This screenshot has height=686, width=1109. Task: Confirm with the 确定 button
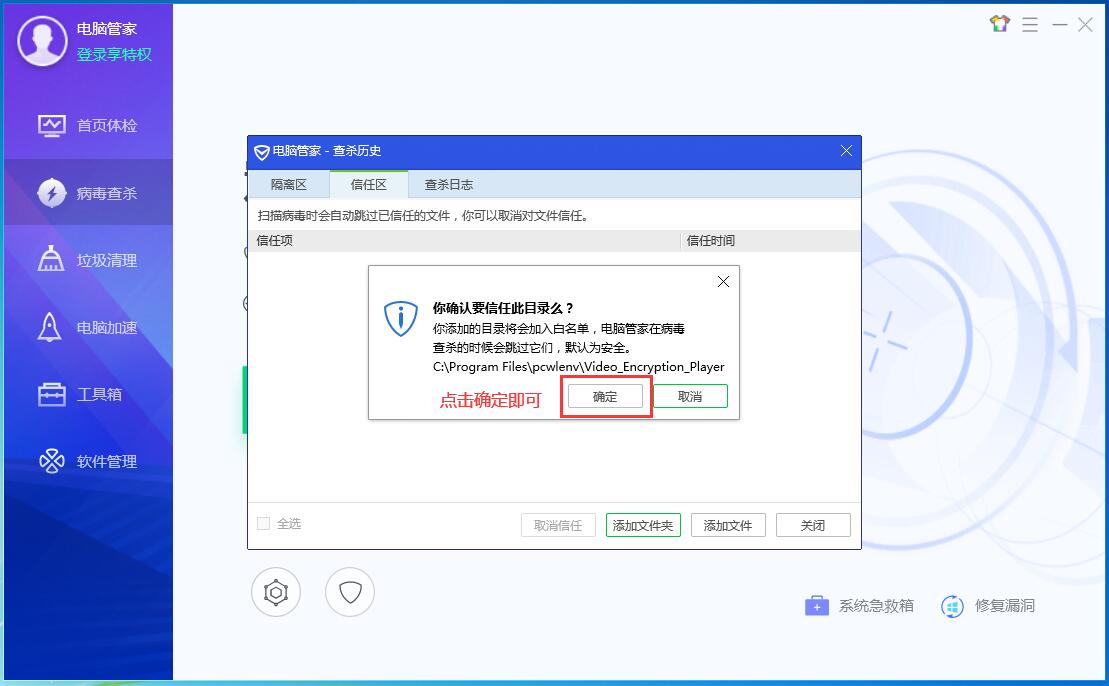(605, 397)
